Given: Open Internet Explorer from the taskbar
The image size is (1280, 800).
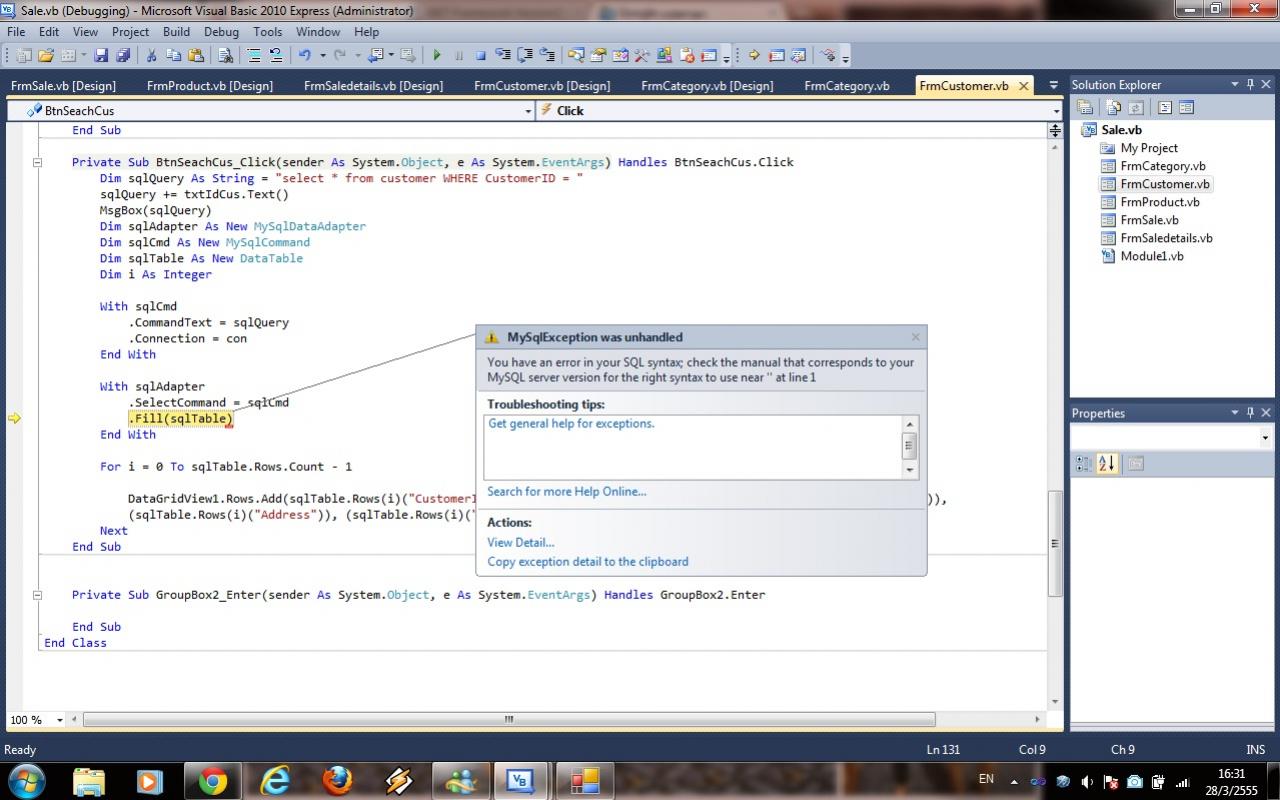Looking at the screenshot, I should tap(274, 781).
